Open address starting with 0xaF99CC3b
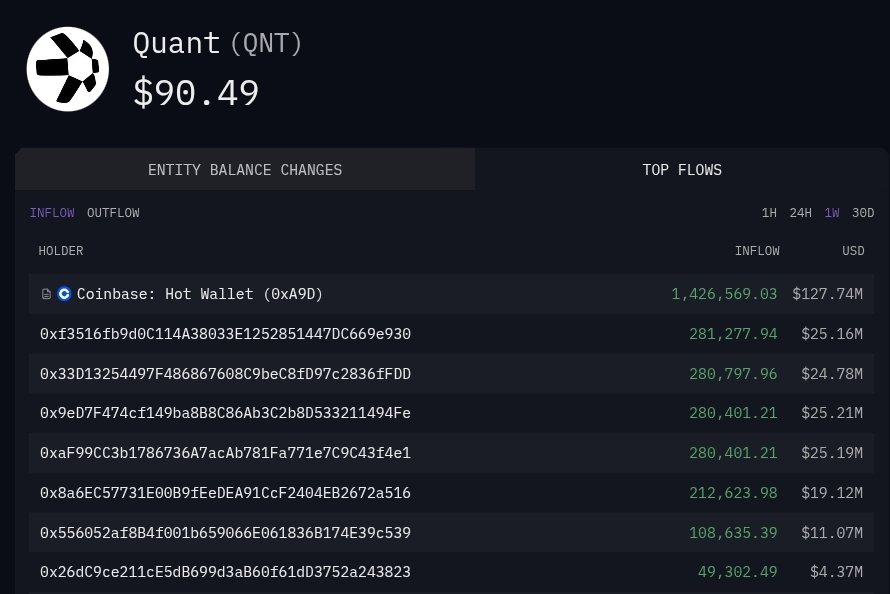The height and width of the screenshot is (594, 890). tap(225, 453)
